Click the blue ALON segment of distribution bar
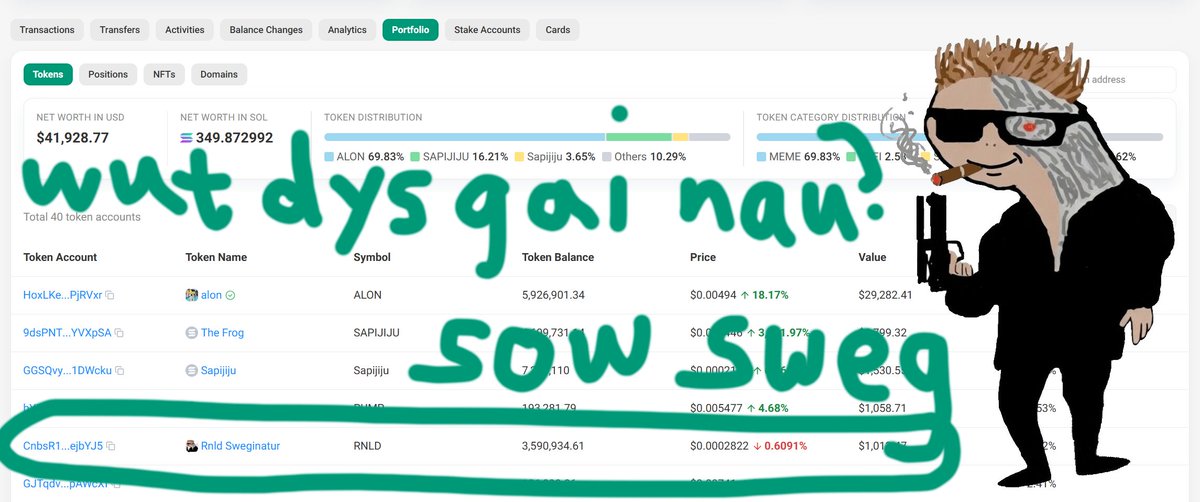 tap(464, 136)
